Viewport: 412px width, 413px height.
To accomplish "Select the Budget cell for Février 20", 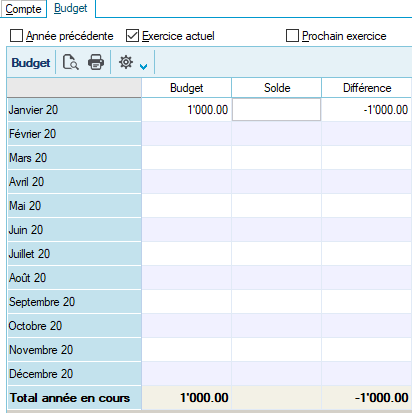I will click(x=186, y=134).
